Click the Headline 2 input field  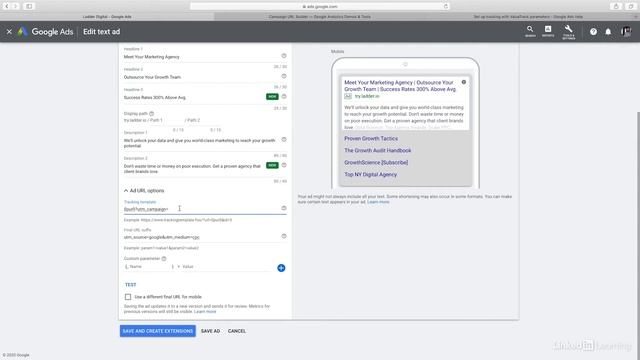click(200, 77)
